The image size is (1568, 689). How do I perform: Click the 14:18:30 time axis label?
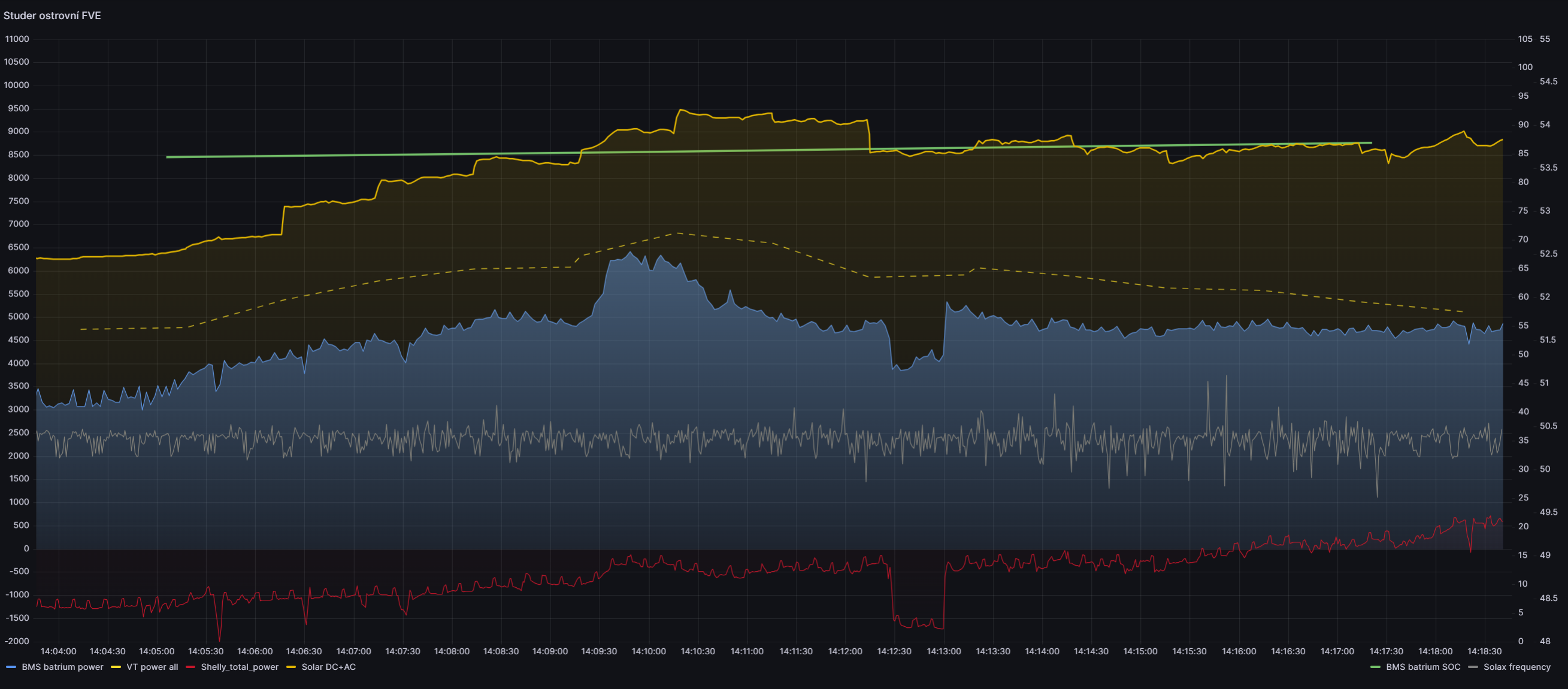pyautogui.click(x=1484, y=651)
